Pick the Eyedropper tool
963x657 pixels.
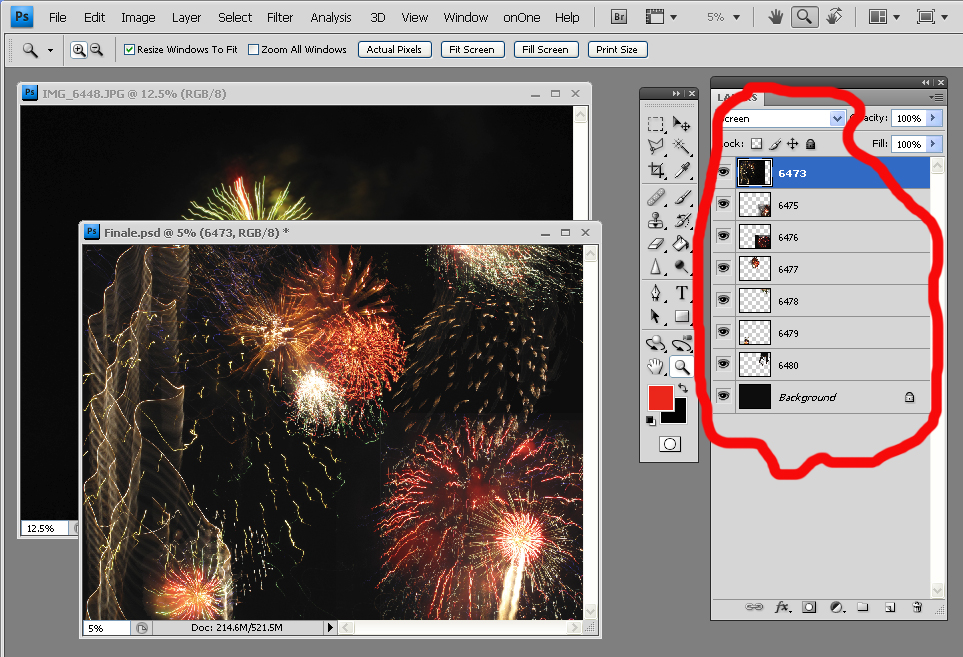682,171
